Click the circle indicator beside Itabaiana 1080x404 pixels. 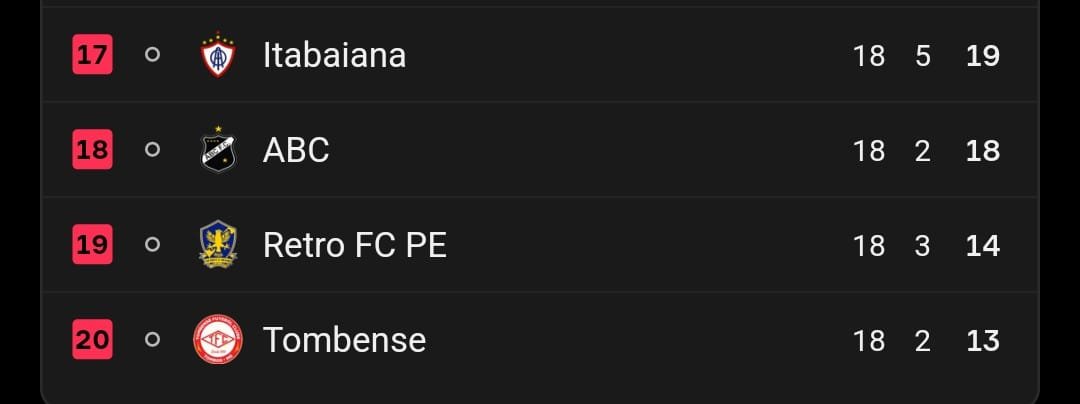[x=153, y=54]
